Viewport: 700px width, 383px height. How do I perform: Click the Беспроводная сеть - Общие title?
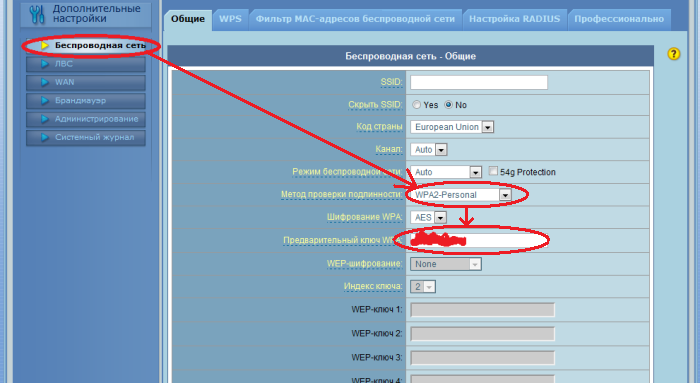410,56
